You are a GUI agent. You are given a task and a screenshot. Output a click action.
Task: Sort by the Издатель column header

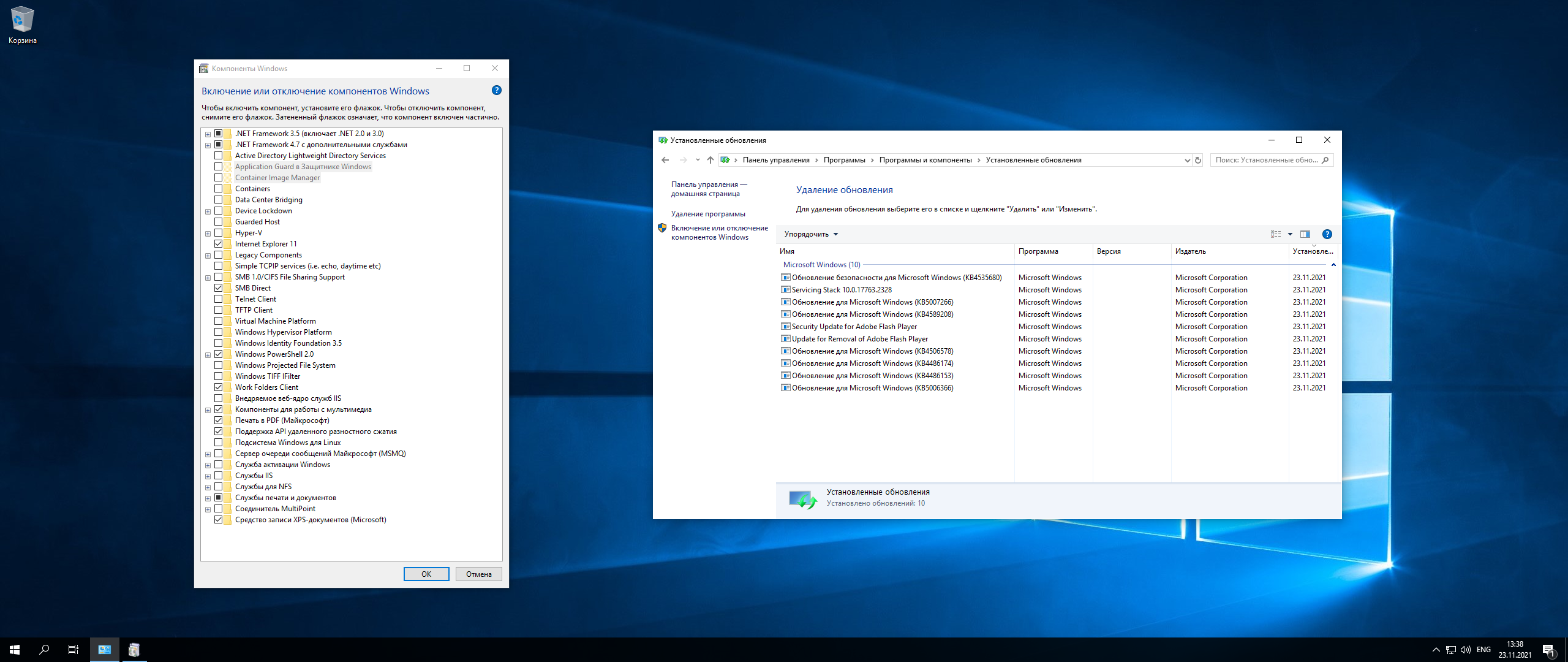(1230, 251)
